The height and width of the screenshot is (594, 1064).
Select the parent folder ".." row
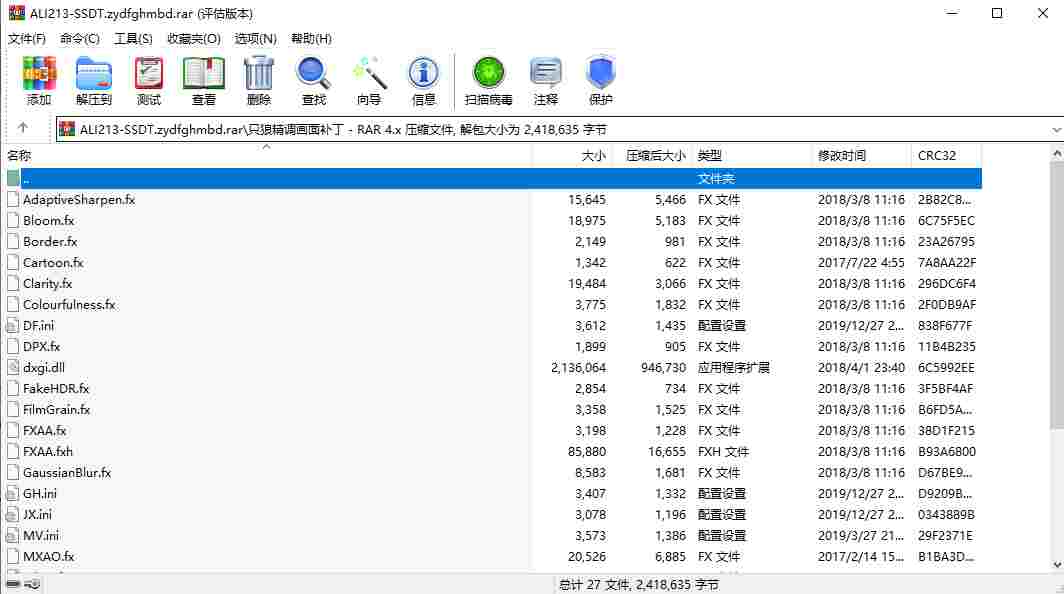(x=493, y=179)
